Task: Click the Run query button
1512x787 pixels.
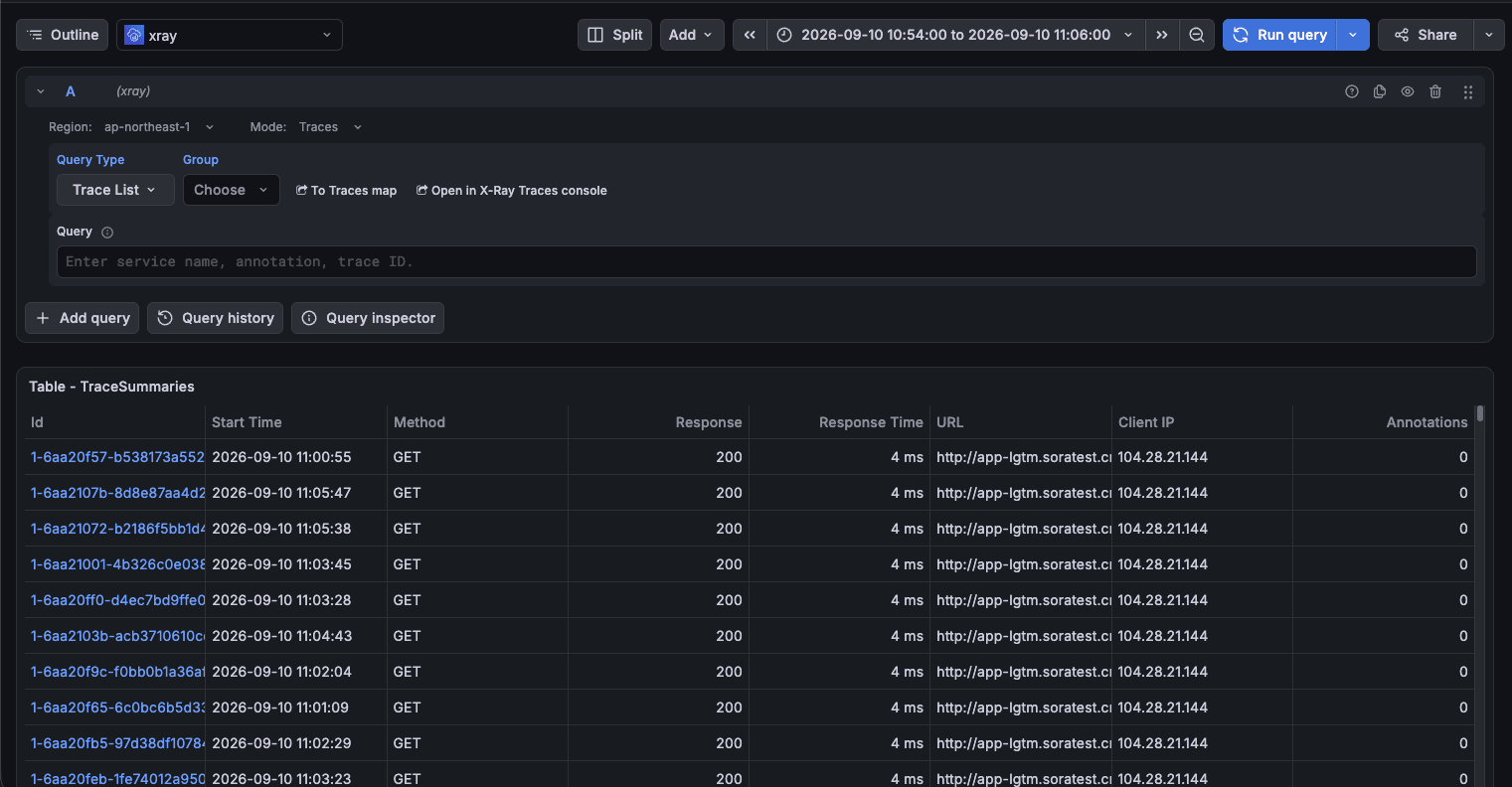Action: pos(1280,35)
